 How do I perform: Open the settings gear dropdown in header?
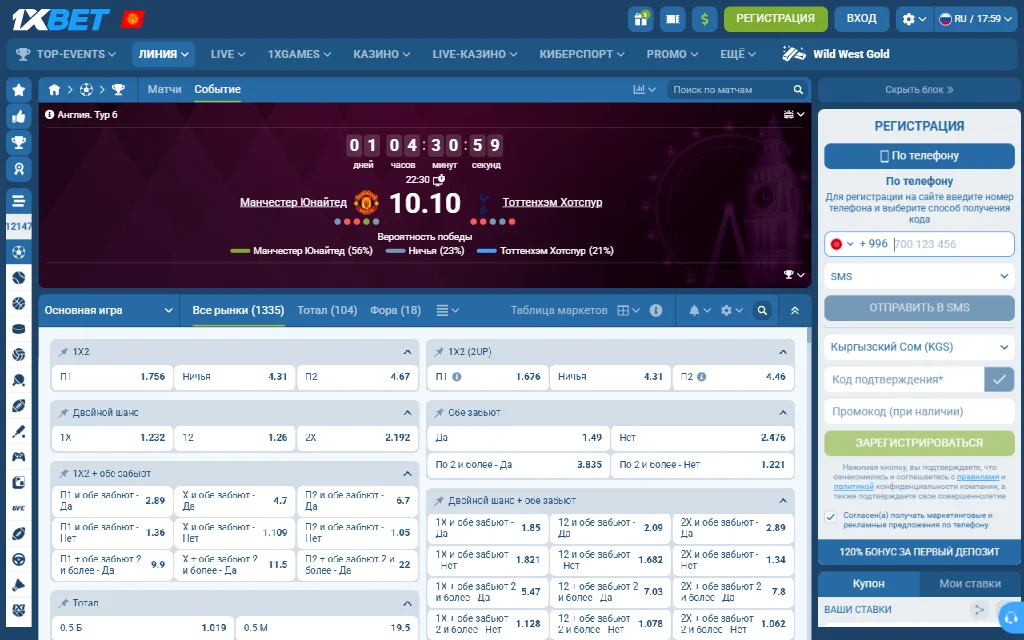click(914, 19)
